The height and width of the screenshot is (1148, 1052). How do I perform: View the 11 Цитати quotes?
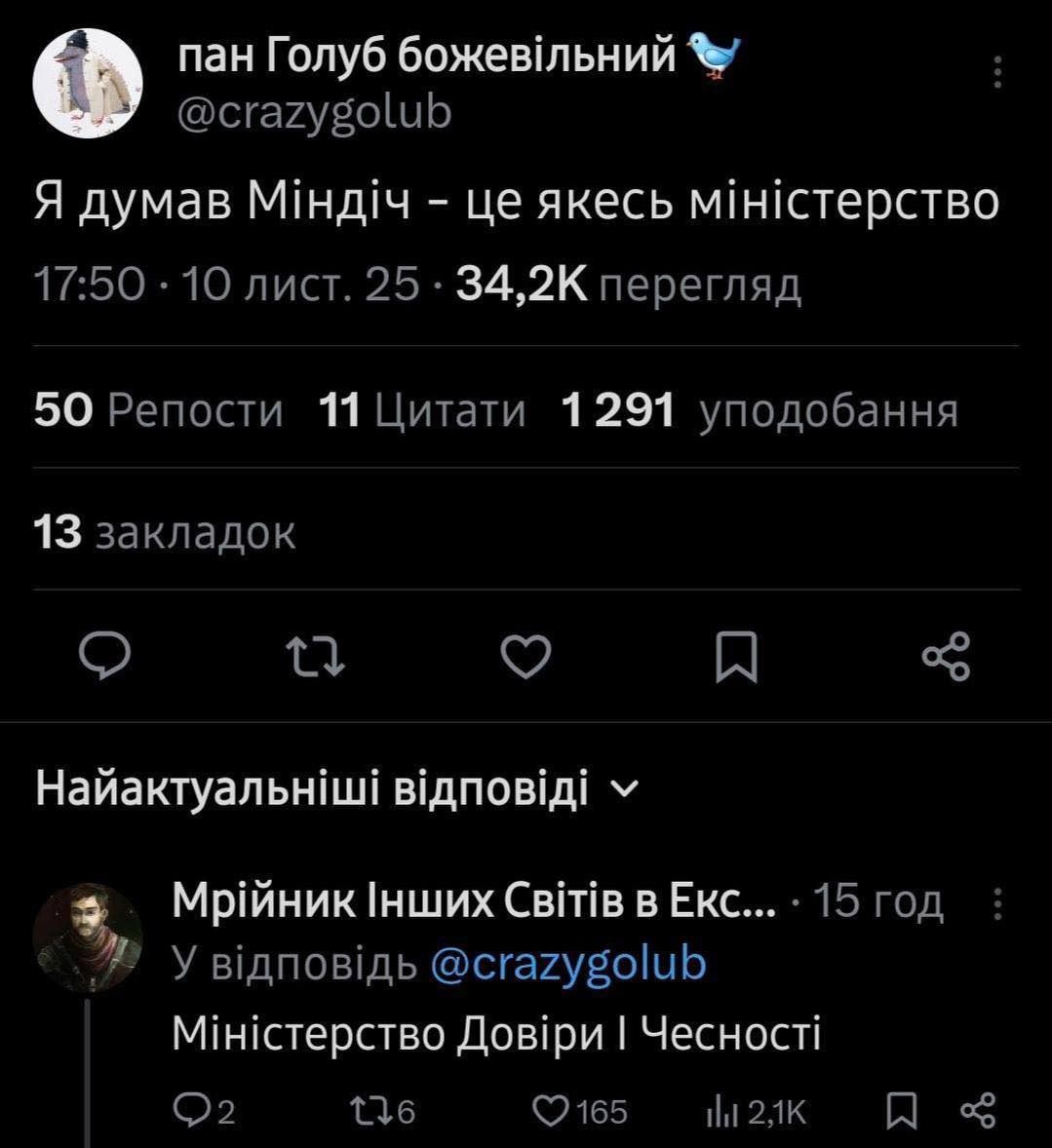coord(423,411)
